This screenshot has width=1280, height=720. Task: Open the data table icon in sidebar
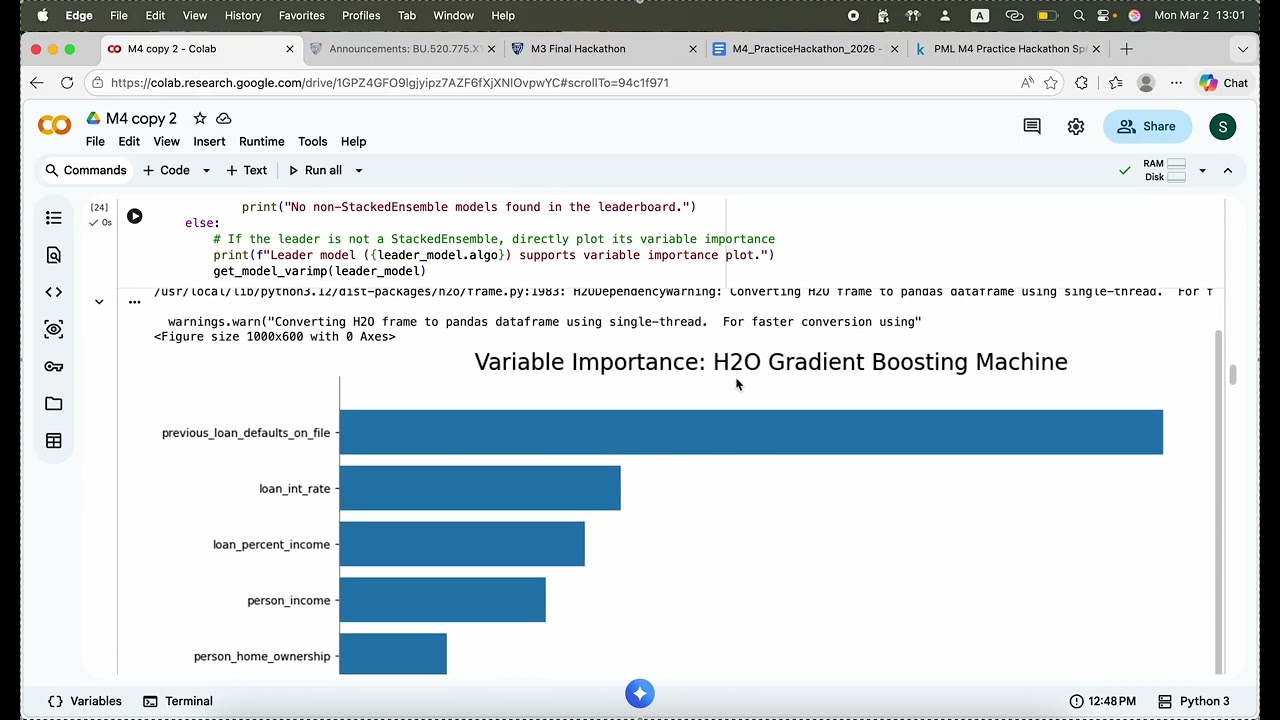click(x=54, y=441)
